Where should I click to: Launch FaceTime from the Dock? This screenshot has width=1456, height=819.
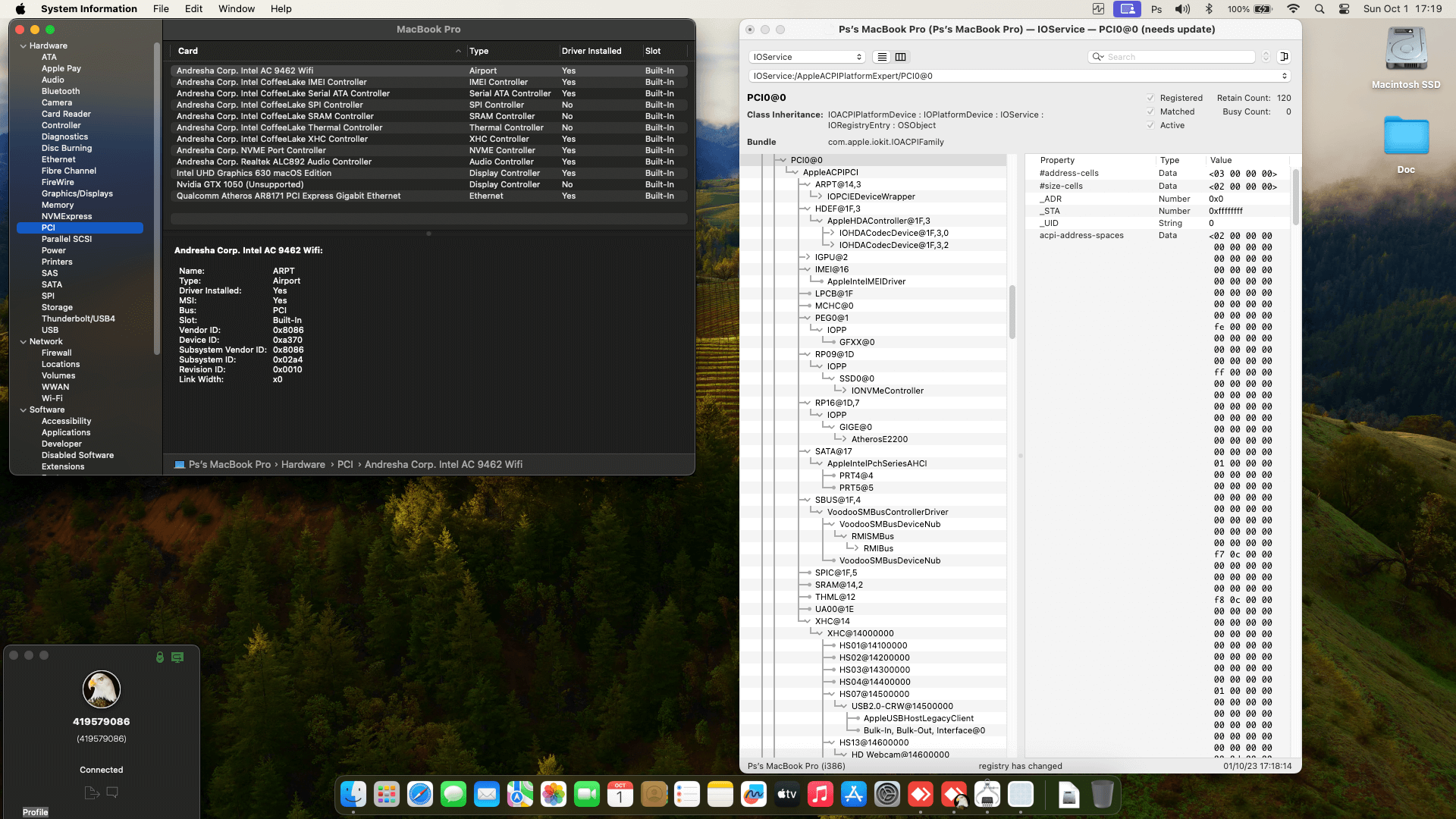(587, 794)
